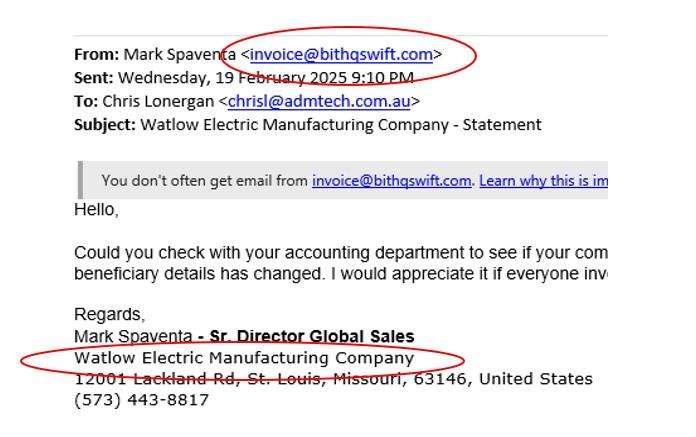This screenshot has width=696, height=437.
Task: Click the "Sr. Director Global Sales" title
Action: tap(312, 336)
